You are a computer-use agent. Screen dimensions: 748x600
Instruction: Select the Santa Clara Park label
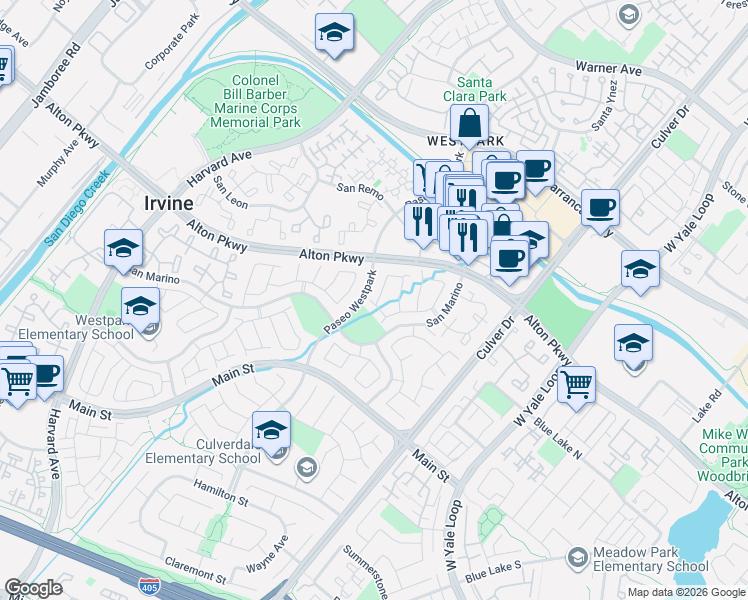point(475,90)
